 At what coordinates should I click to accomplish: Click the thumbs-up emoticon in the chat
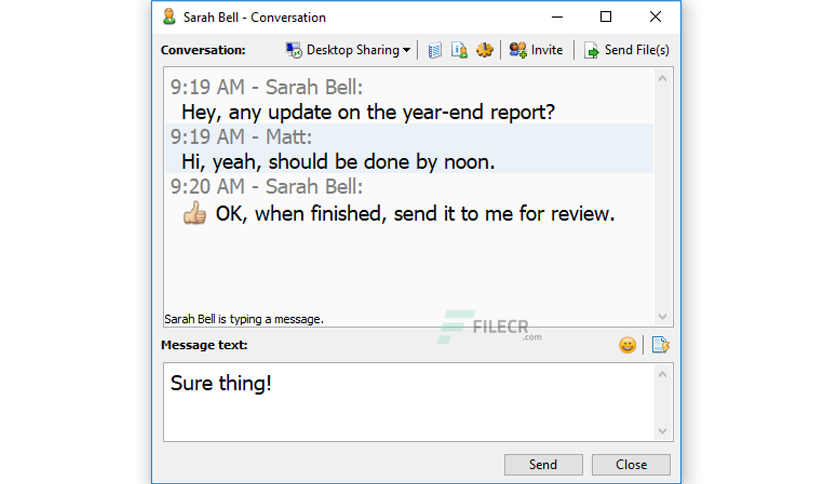[x=195, y=213]
